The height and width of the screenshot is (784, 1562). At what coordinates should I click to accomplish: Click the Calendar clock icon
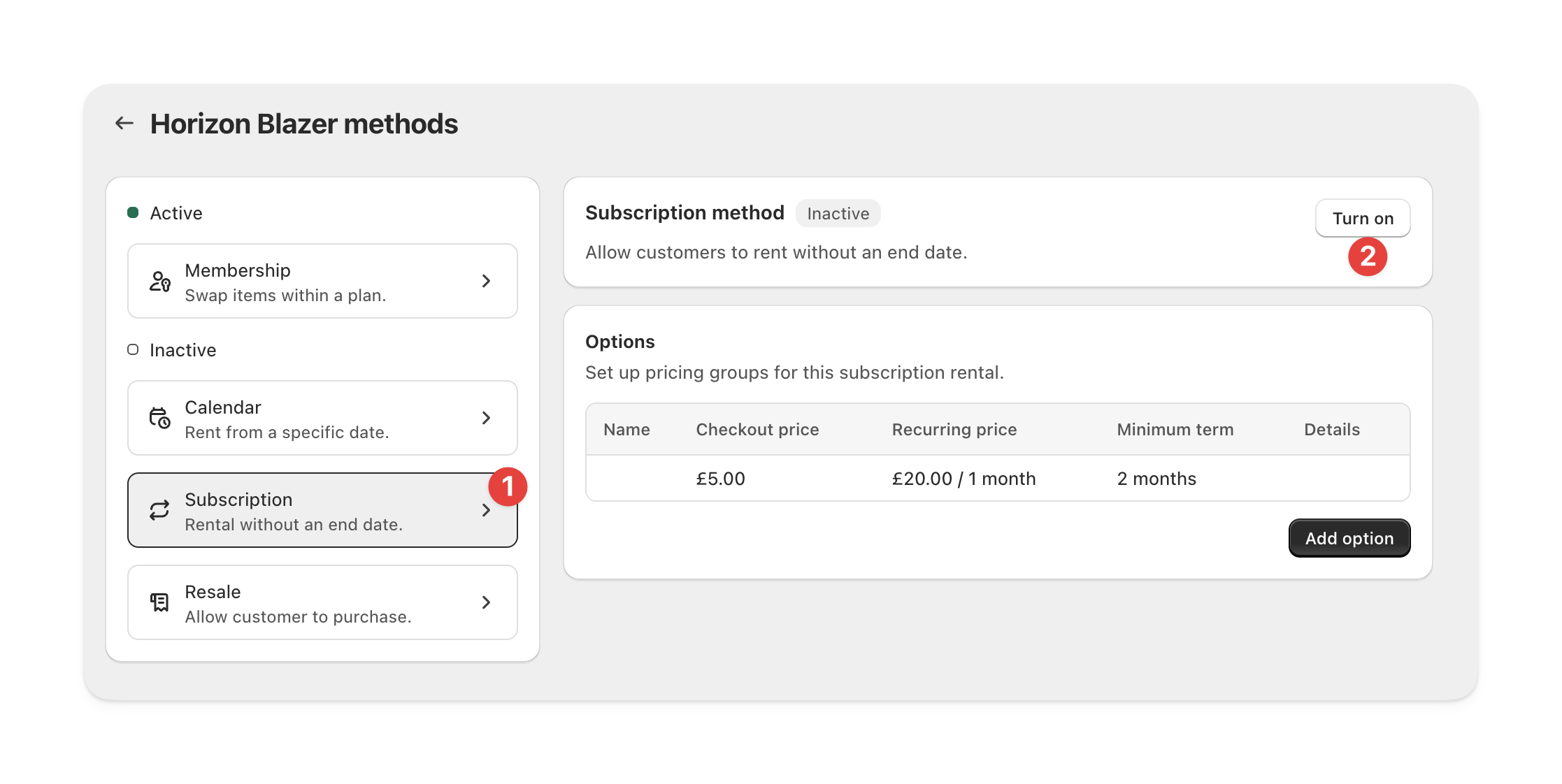click(160, 418)
